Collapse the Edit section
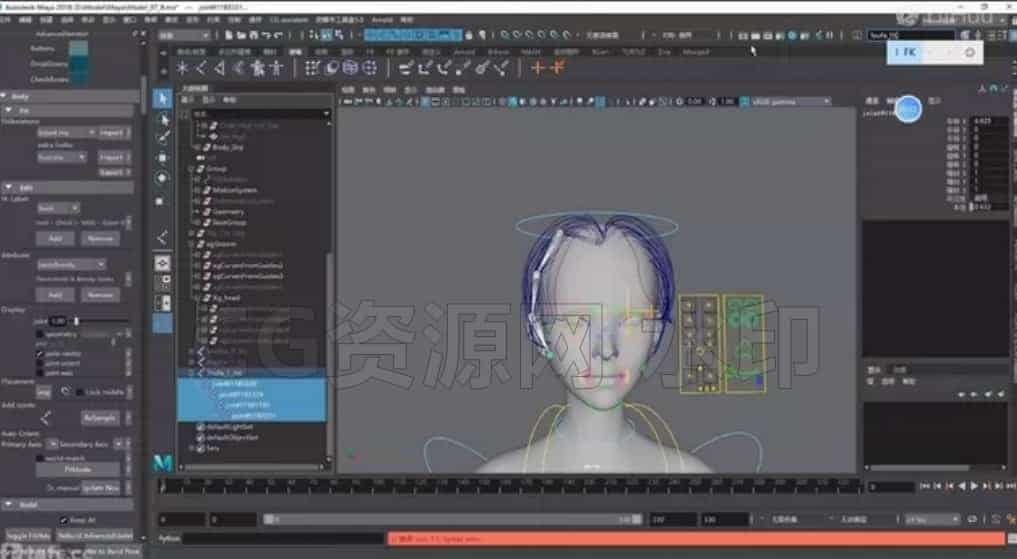Screen dimensions: 1017x559 (x=8, y=187)
